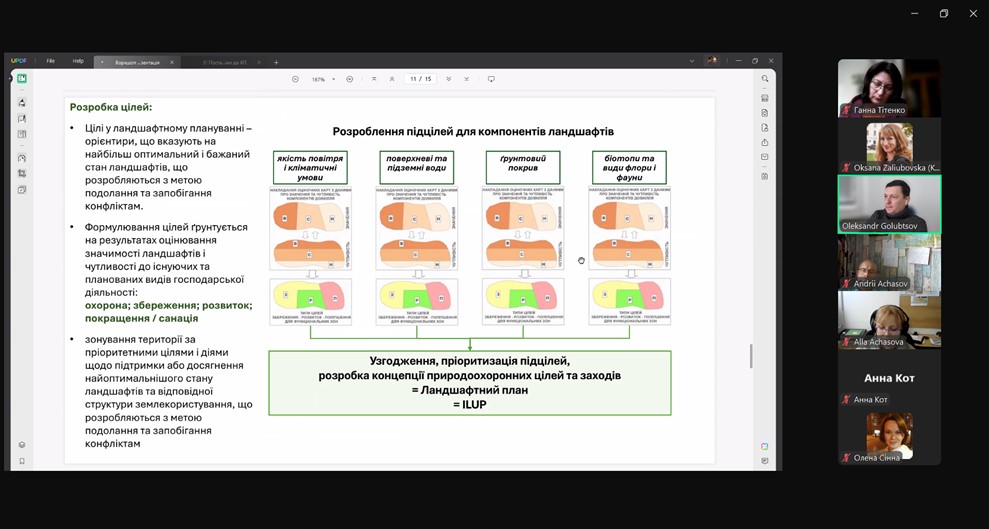The image size is (989, 529).
Task: Go to the next page
Action: click(x=448, y=79)
